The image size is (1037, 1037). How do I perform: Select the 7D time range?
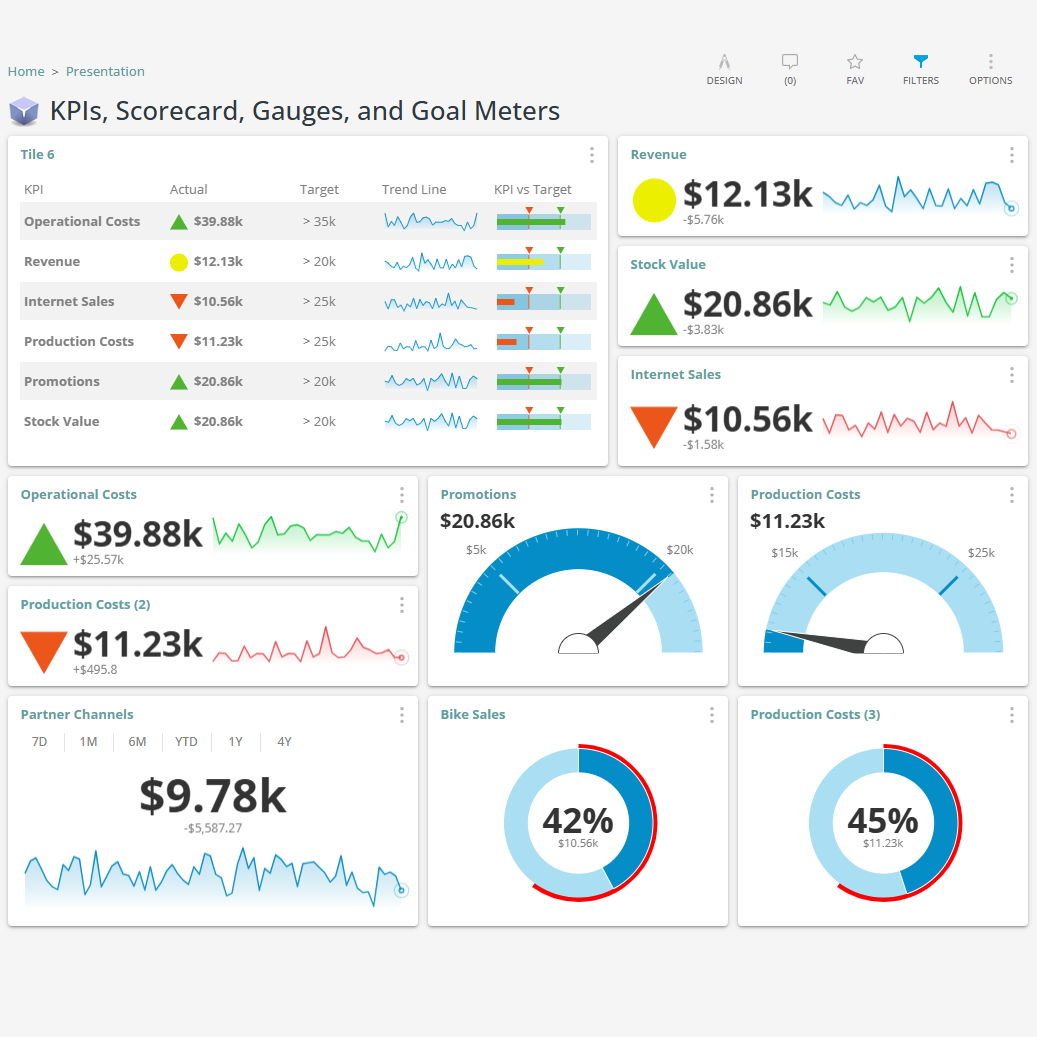point(40,742)
